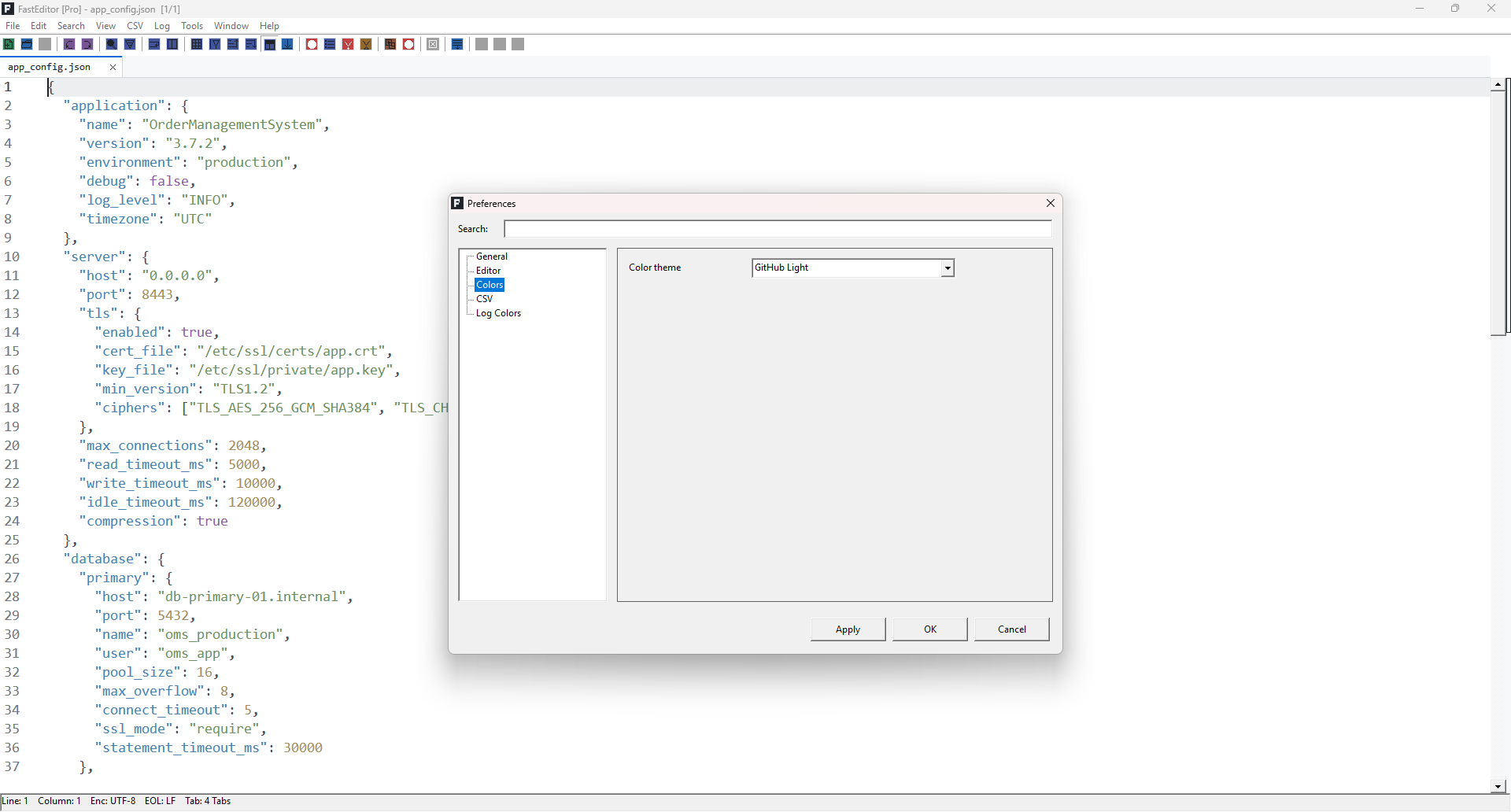
Task: Click the purple Undo arrow icon
Action: pyautogui.click(x=69, y=44)
